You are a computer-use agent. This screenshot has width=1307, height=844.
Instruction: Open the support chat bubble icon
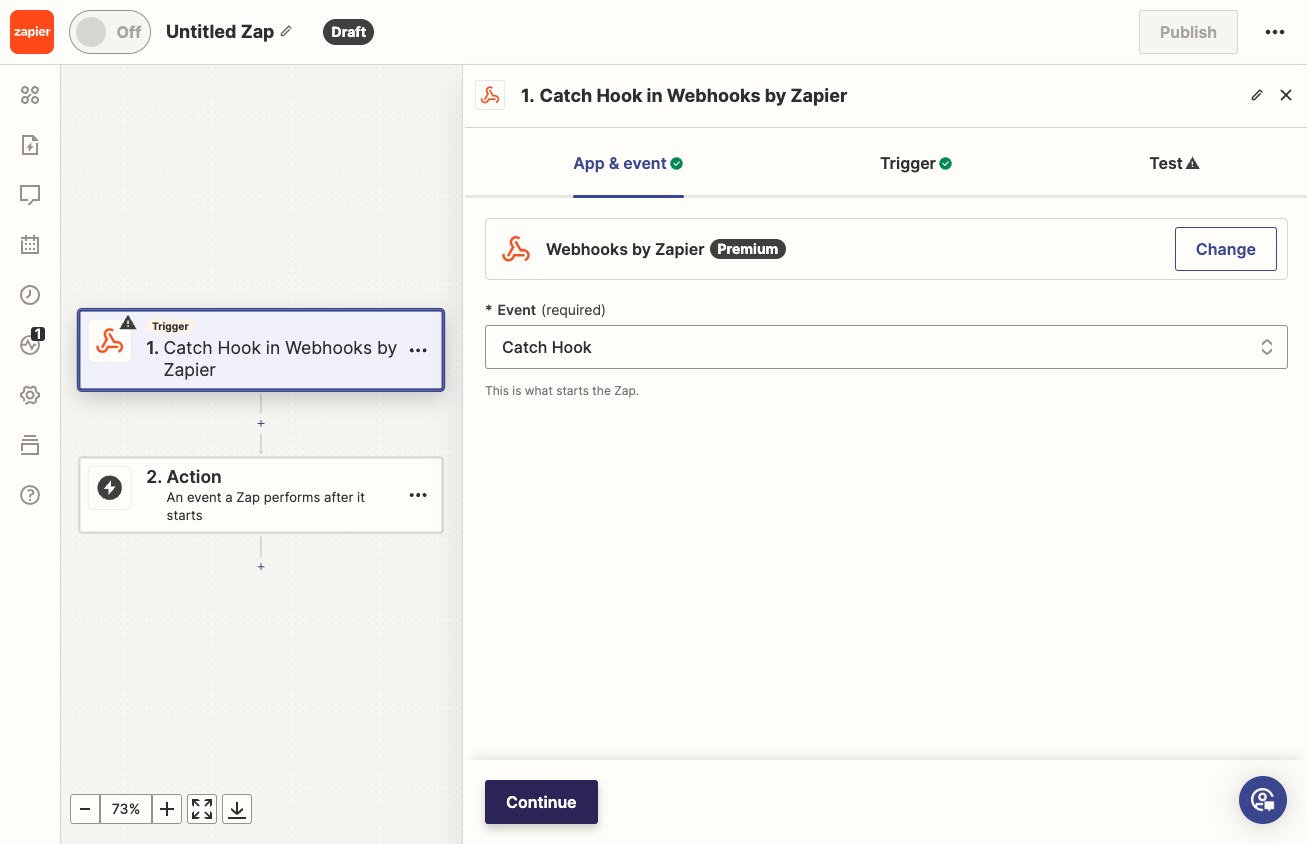point(1263,800)
